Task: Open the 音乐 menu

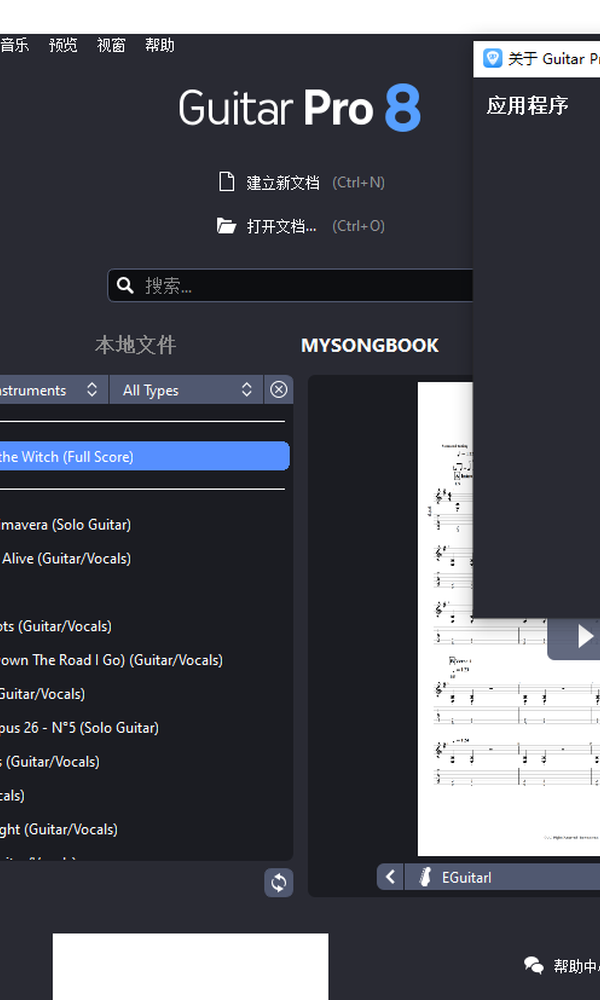Action: pyautogui.click(x=14, y=45)
